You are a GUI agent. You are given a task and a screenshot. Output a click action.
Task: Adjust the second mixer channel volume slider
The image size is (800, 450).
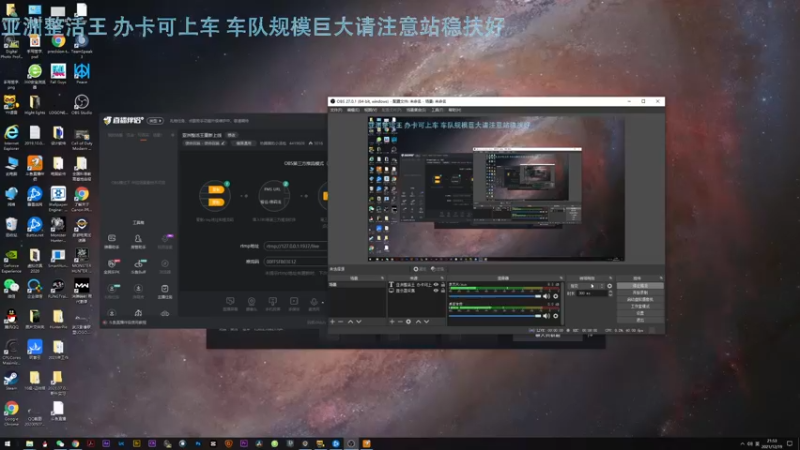pyautogui.click(x=495, y=316)
